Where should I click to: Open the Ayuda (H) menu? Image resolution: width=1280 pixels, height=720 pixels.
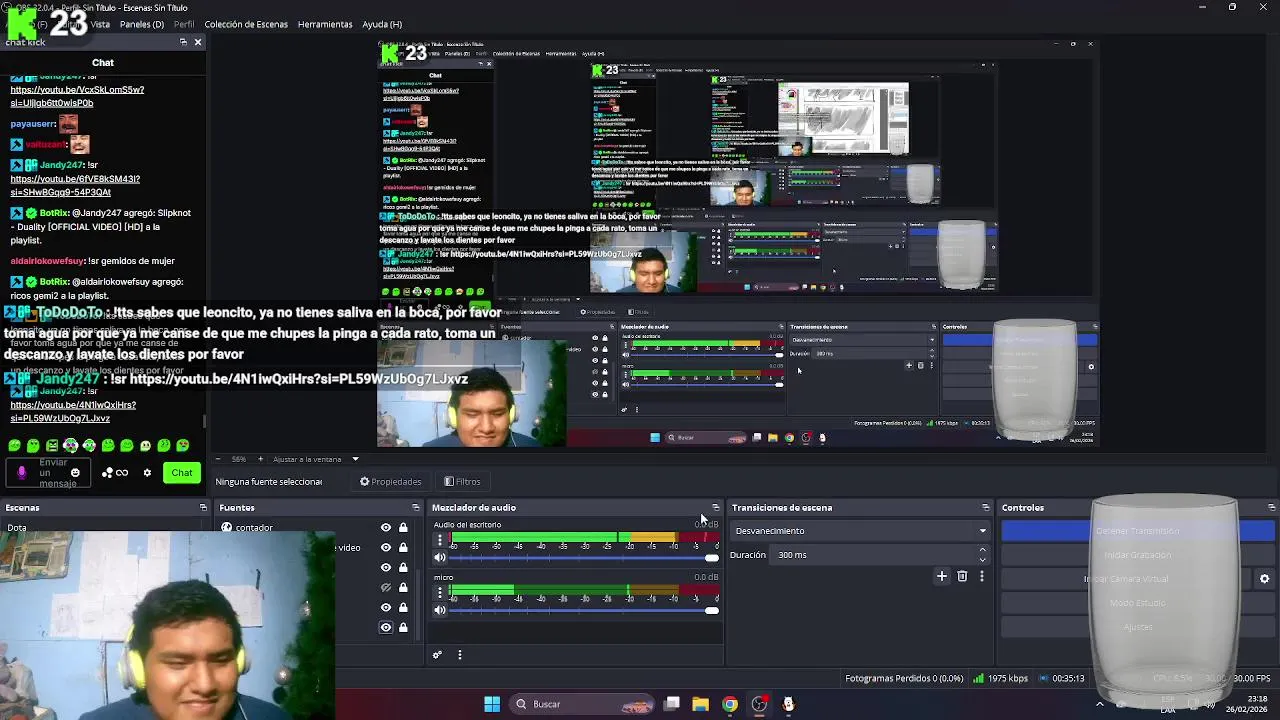(382, 24)
